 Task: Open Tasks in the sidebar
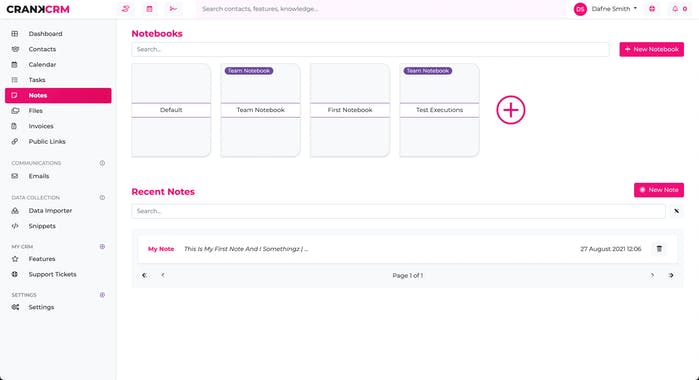pos(58,80)
